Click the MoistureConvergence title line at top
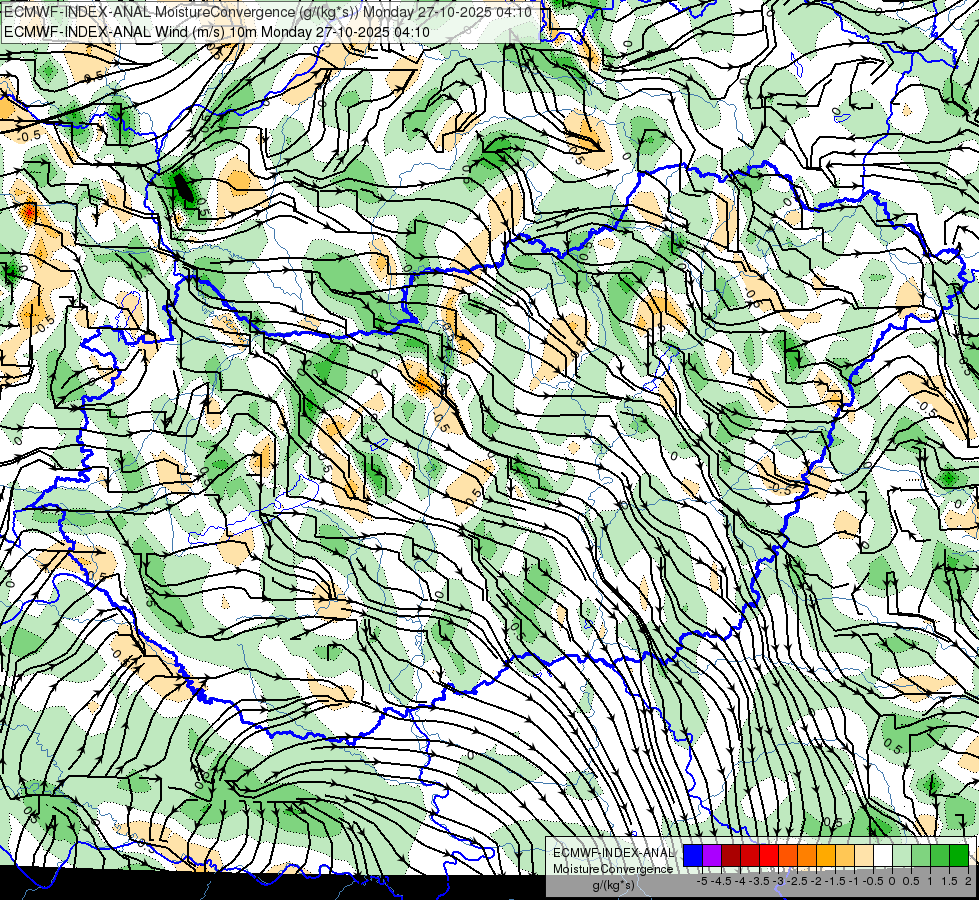This screenshot has height=900, width=979. (268, 12)
